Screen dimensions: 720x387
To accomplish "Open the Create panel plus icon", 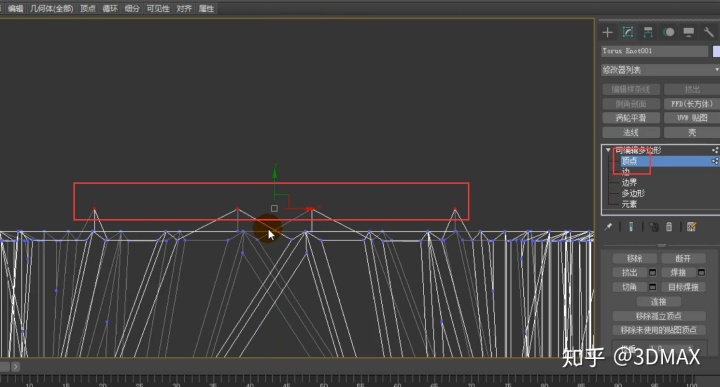I will 608,32.
